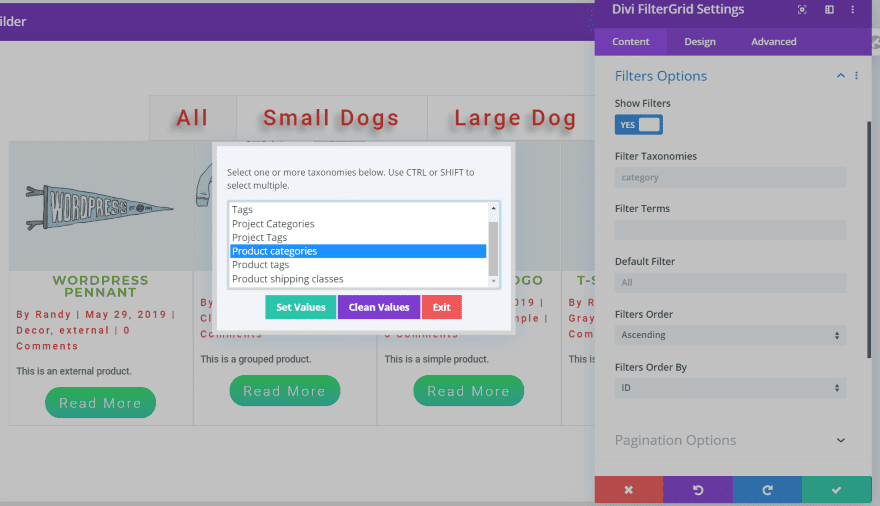The width and height of the screenshot is (880, 506).
Task: Click the Filter Terms field
Action: pos(730,230)
